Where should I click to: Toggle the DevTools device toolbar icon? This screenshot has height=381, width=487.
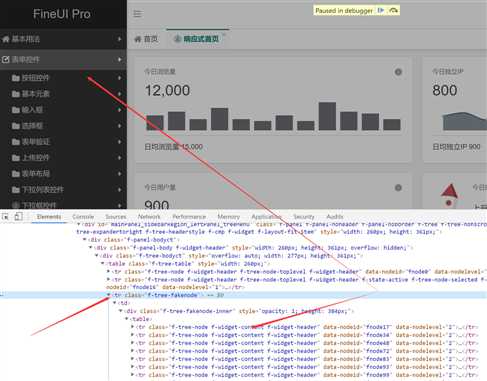pyautogui.click(x=18, y=217)
